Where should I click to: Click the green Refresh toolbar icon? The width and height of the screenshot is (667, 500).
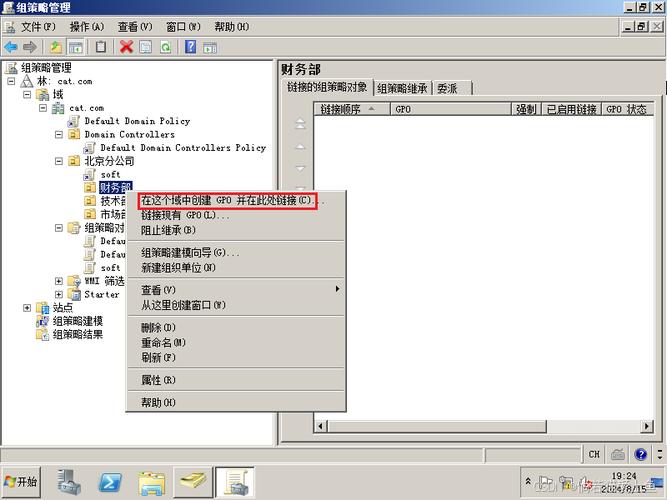tap(165, 47)
